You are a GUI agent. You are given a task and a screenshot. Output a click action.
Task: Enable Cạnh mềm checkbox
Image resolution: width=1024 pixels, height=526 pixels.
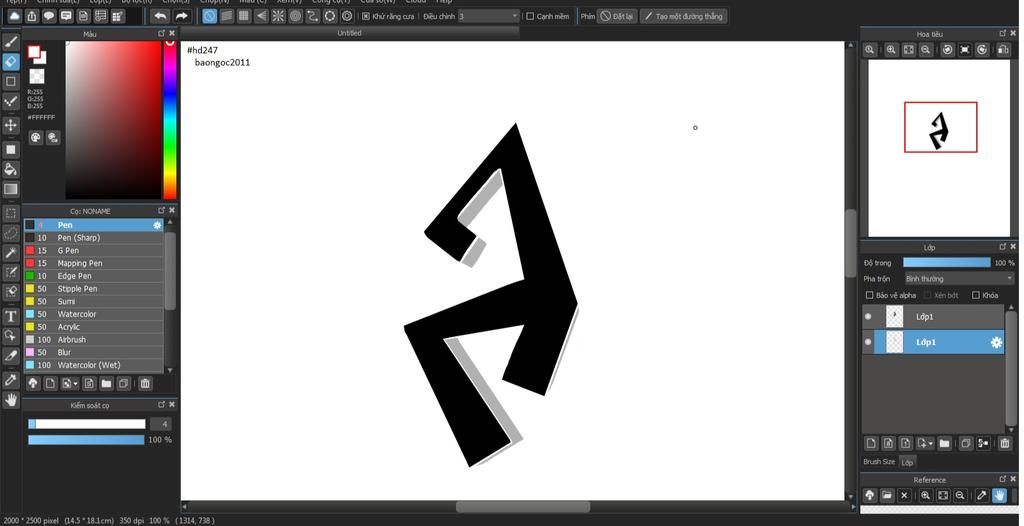click(x=530, y=16)
